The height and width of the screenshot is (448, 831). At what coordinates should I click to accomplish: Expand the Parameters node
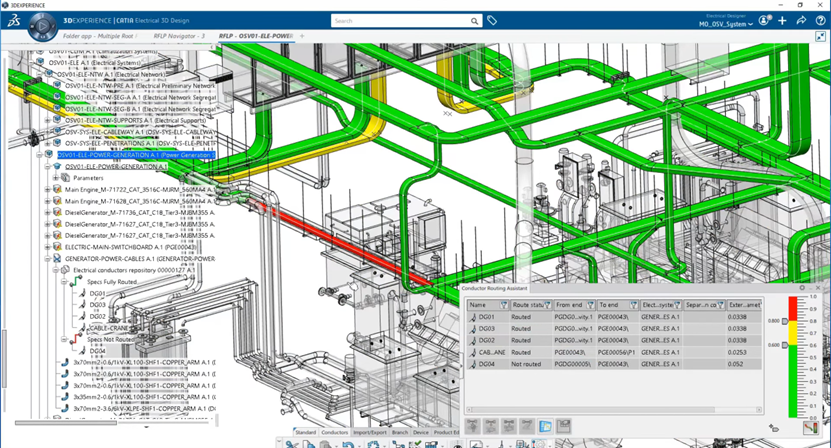56,178
